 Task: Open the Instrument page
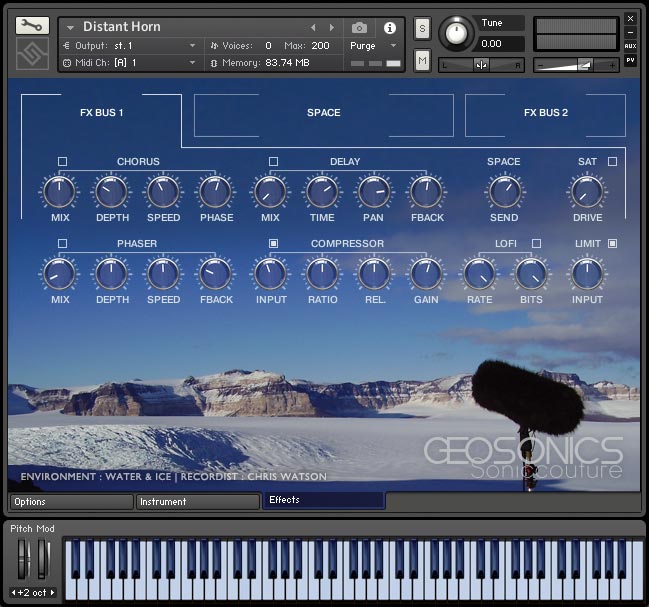tap(196, 501)
